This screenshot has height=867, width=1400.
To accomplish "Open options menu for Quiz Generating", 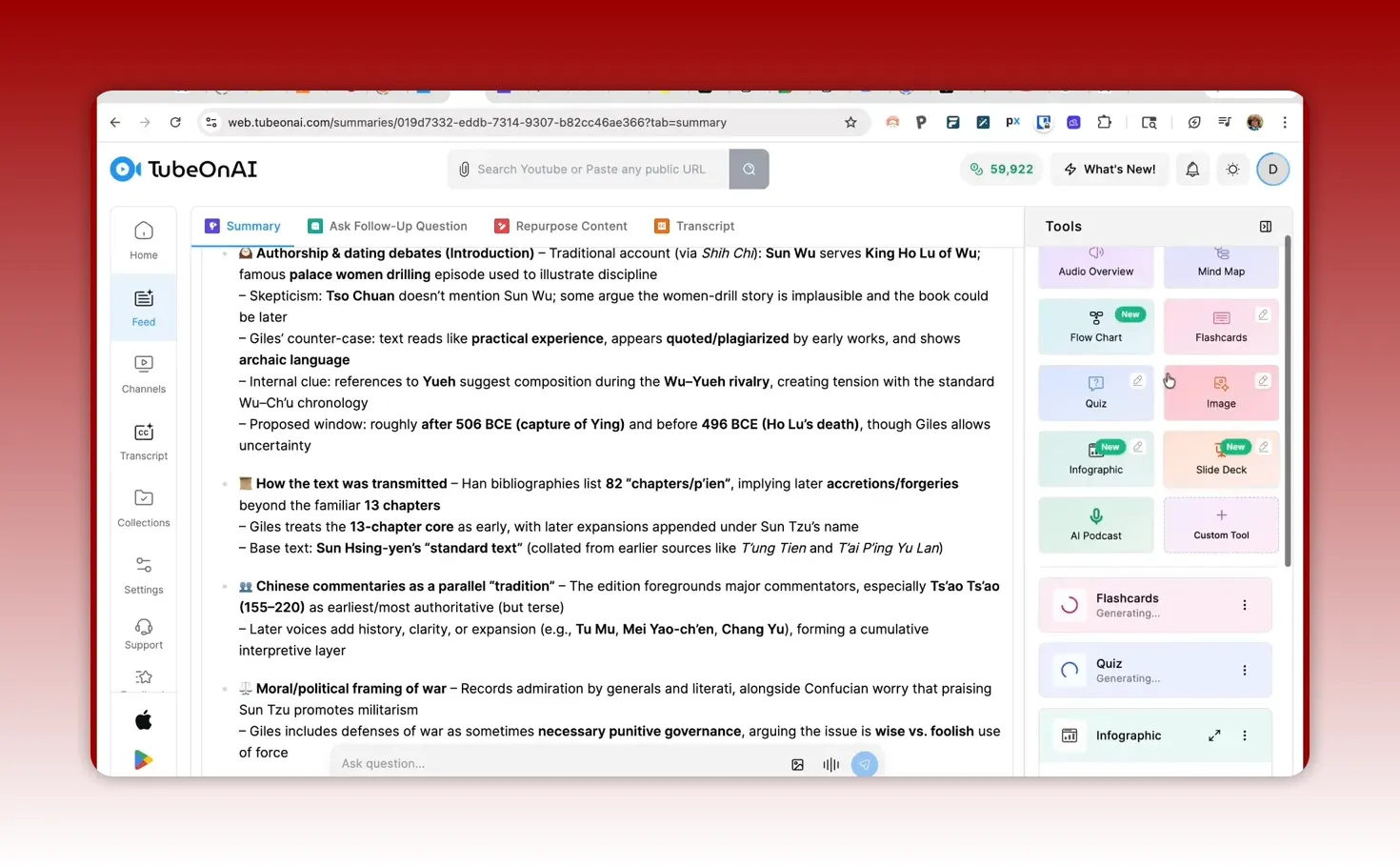I will pos(1244,670).
